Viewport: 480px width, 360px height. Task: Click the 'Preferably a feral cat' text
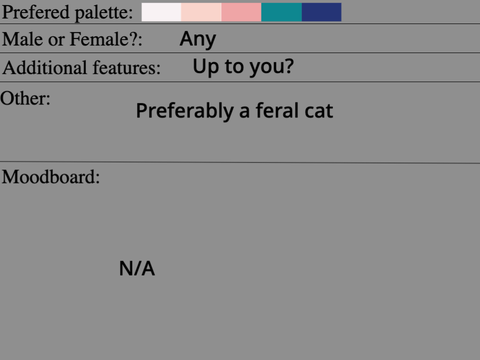click(x=234, y=111)
